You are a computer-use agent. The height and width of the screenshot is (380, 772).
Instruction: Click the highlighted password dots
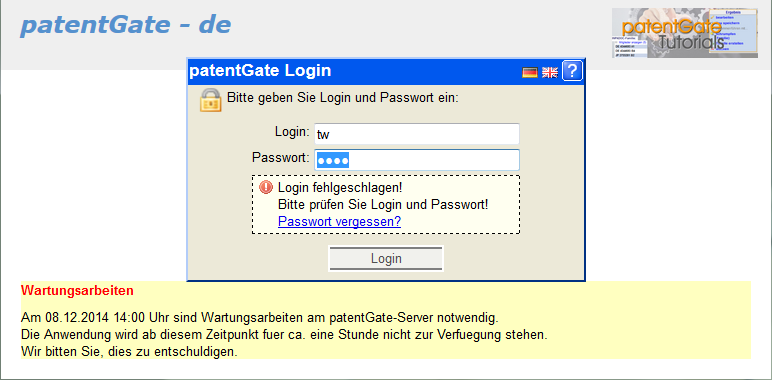pos(333,160)
